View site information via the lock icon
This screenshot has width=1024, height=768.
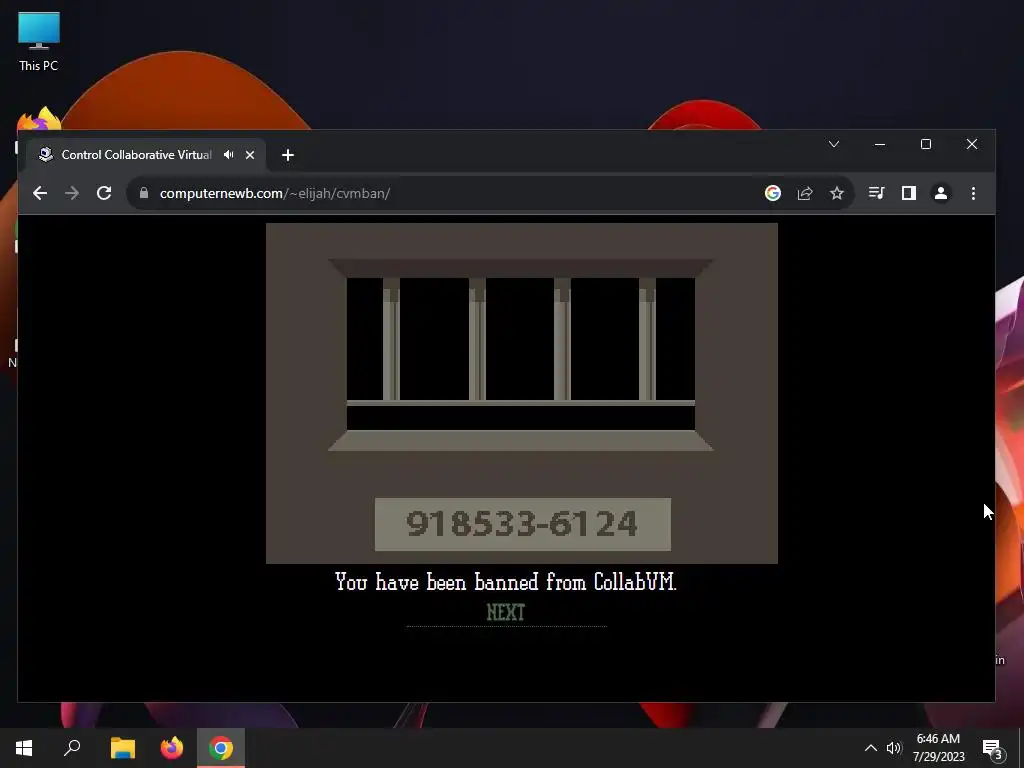tap(144, 193)
